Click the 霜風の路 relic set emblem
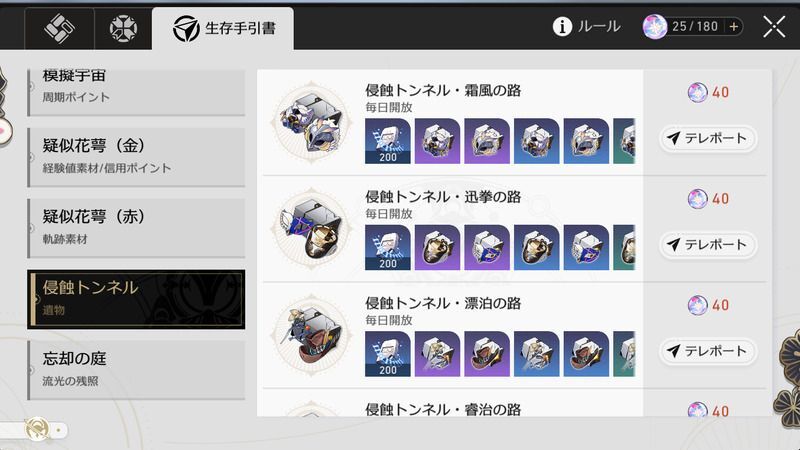The width and height of the screenshot is (800, 450). [312, 122]
